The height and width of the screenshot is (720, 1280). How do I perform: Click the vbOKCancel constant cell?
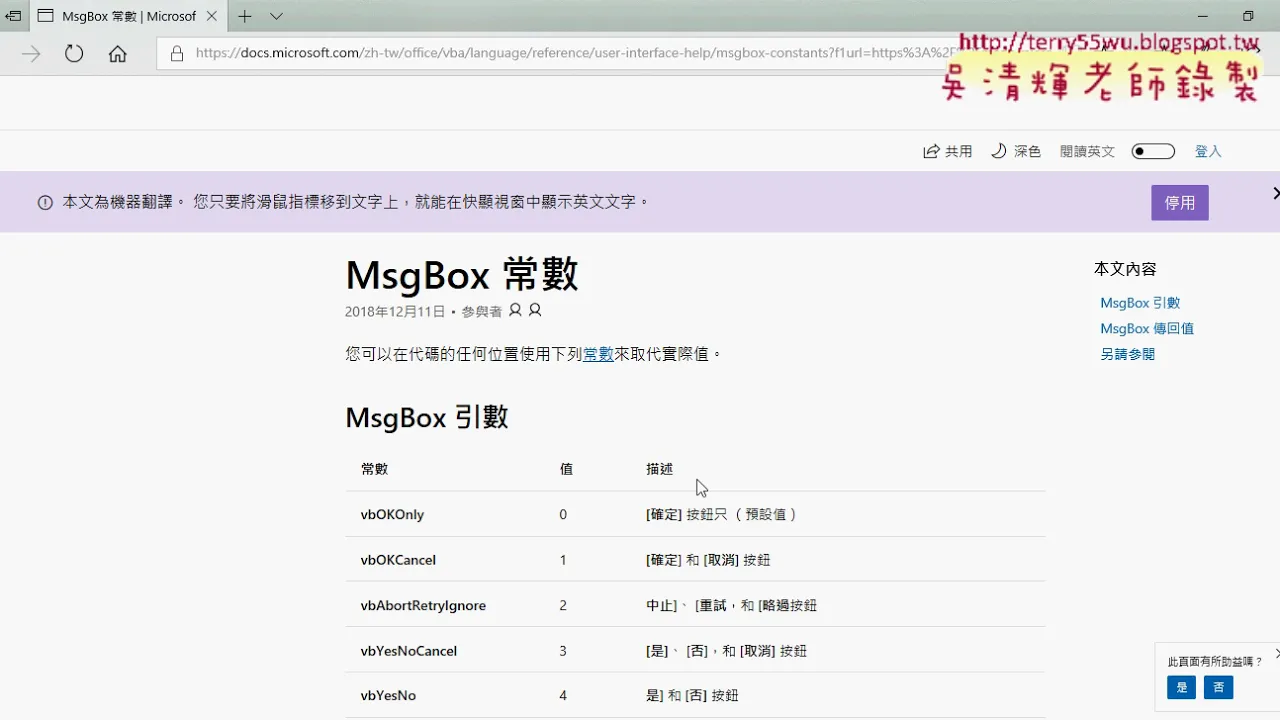point(398,560)
